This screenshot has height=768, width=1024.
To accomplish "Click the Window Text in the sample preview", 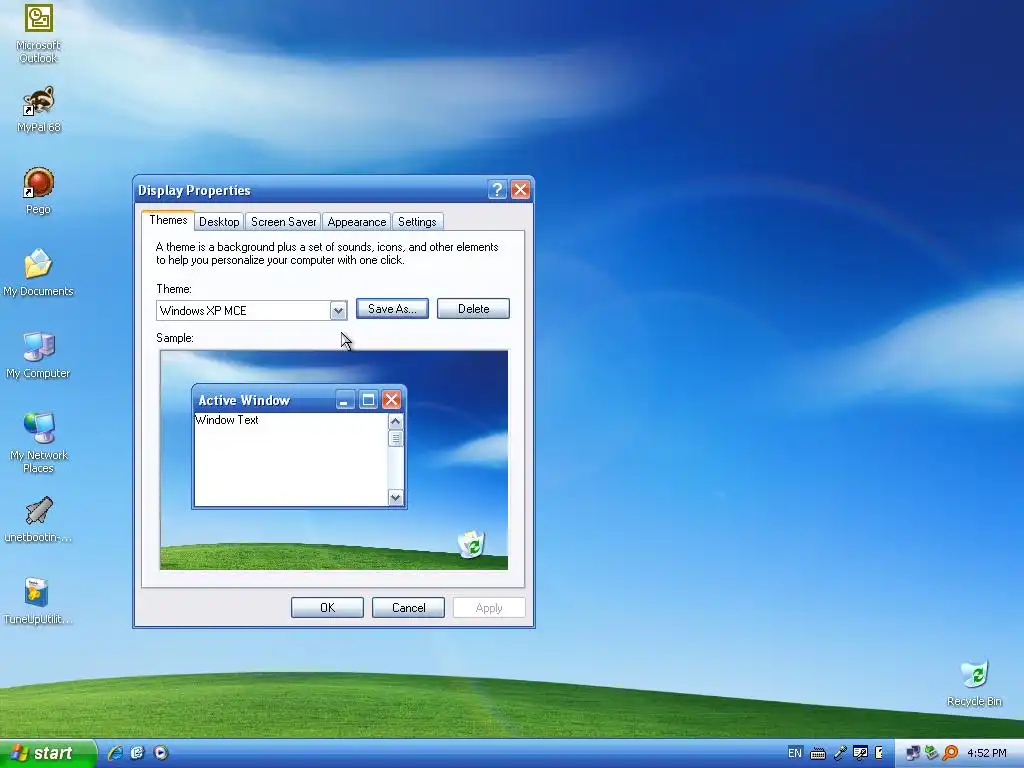I will click(227, 420).
